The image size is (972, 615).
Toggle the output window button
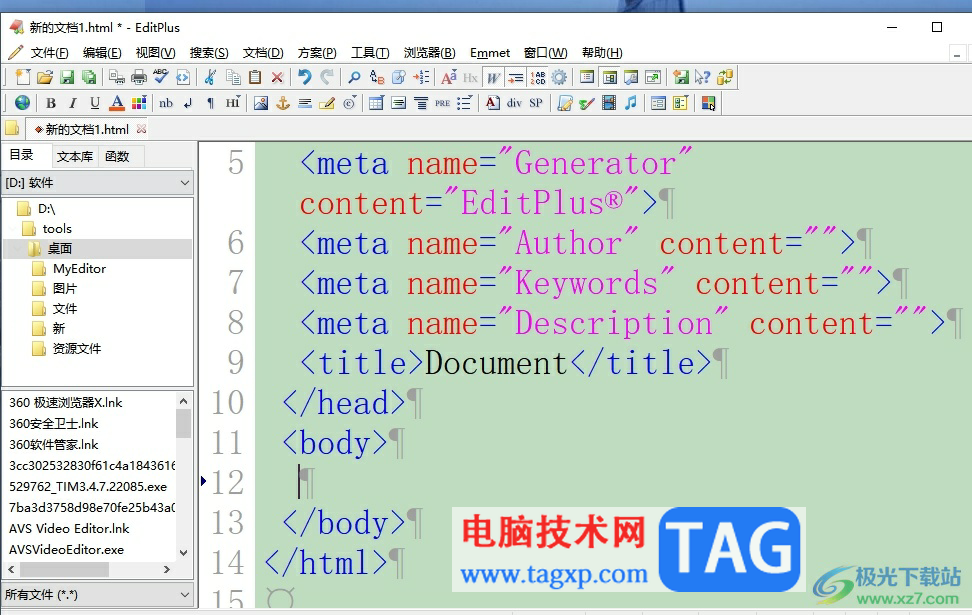coord(631,77)
